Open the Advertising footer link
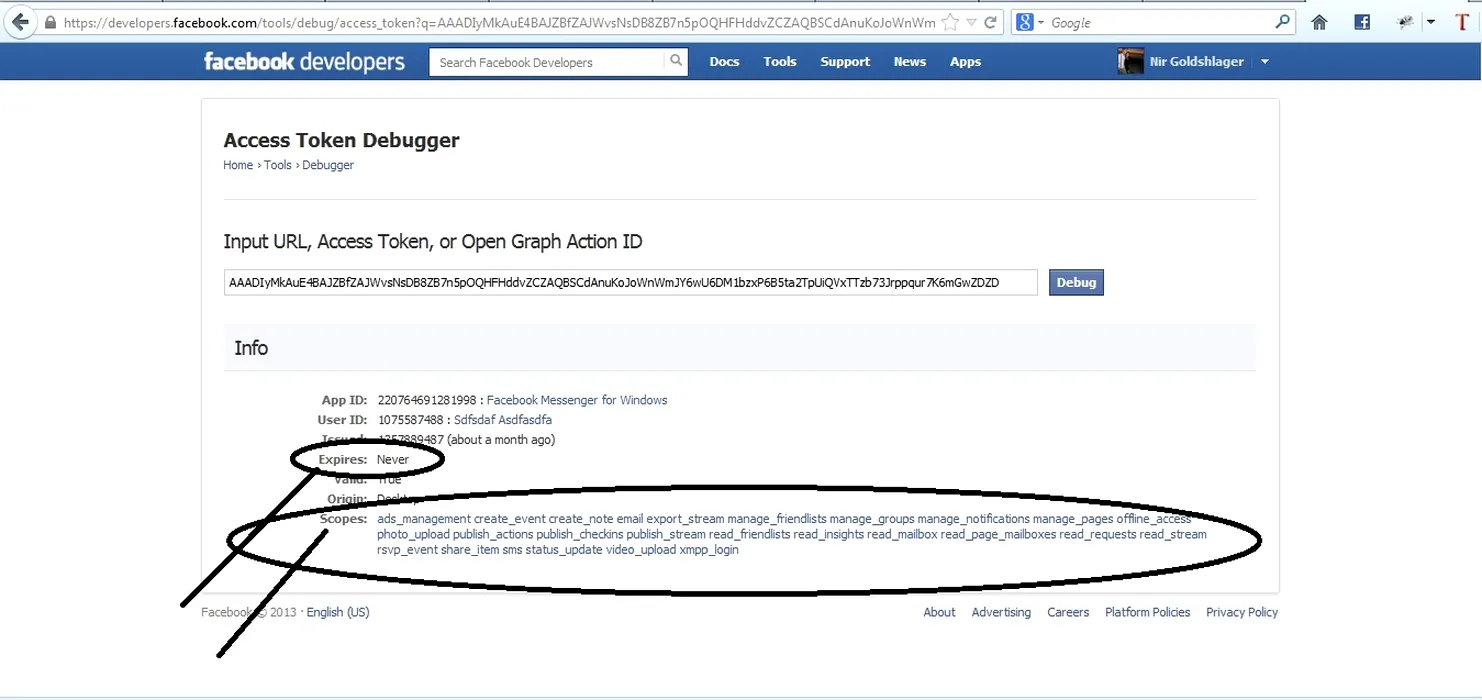This screenshot has width=1482, height=700. point(1001,612)
